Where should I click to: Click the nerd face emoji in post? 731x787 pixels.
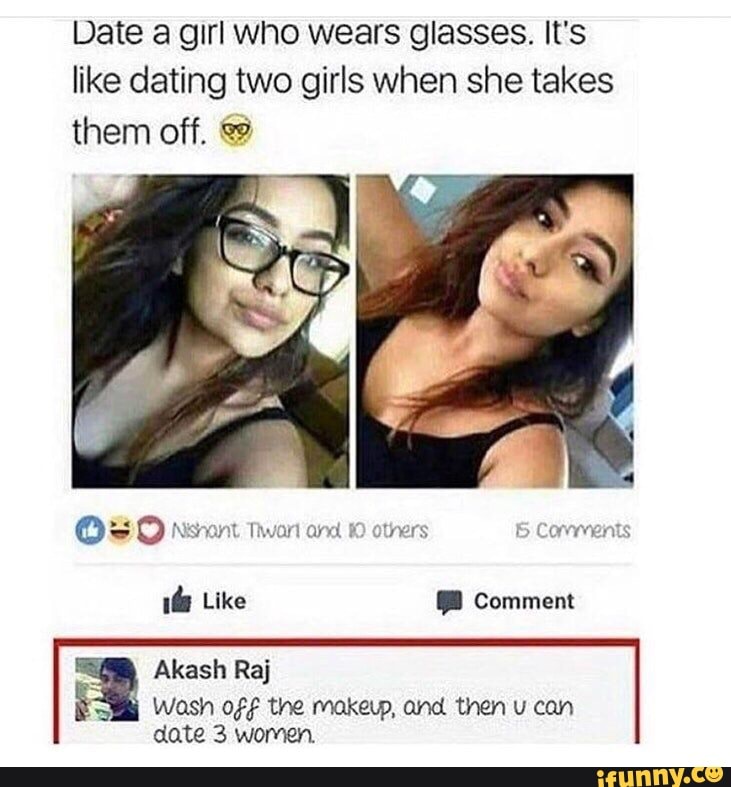236,132
